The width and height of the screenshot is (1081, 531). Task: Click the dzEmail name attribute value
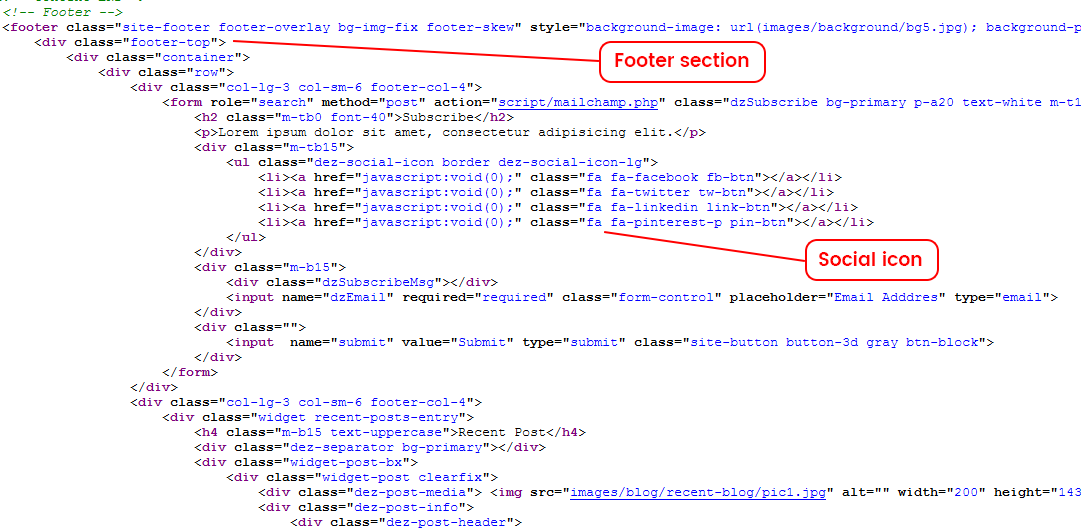pos(354,297)
